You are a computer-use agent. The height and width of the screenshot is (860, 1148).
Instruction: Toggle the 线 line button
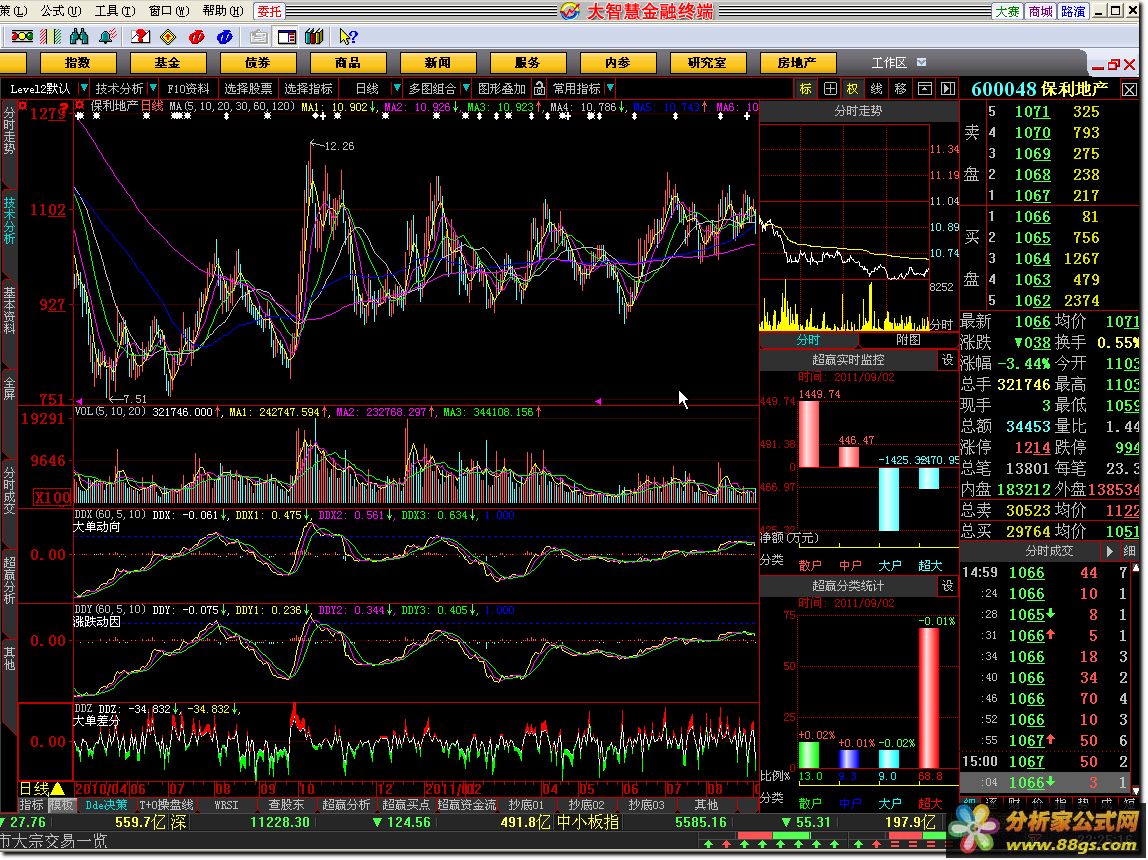877,89
